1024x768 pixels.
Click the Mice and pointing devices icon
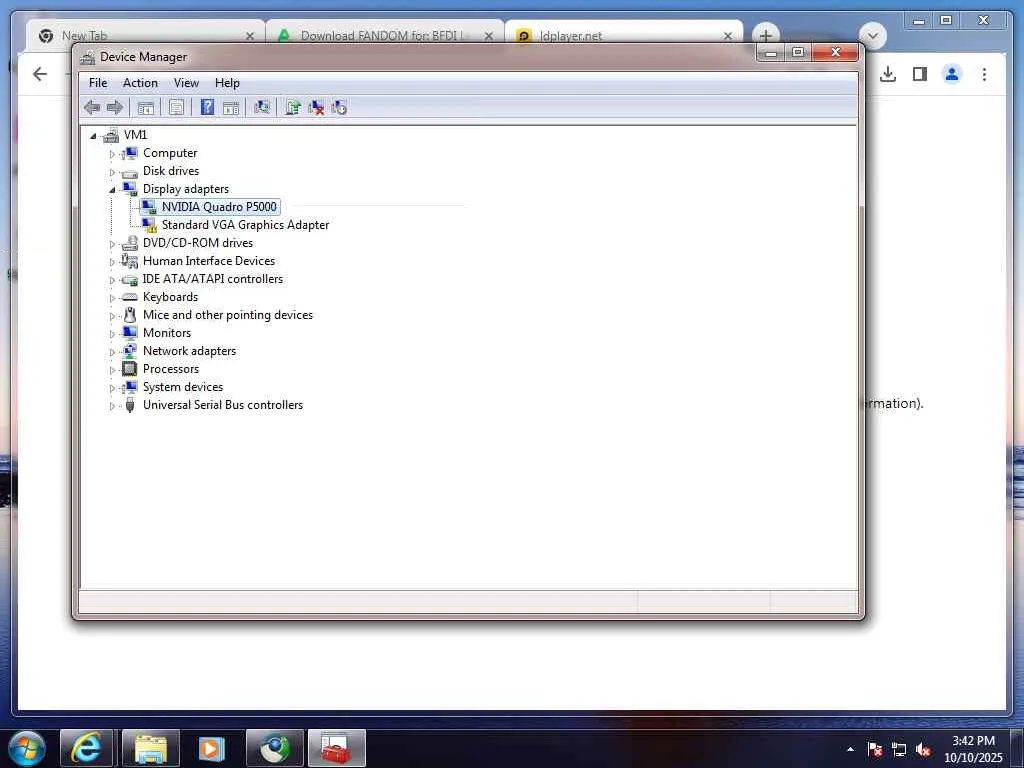point(130,315)
